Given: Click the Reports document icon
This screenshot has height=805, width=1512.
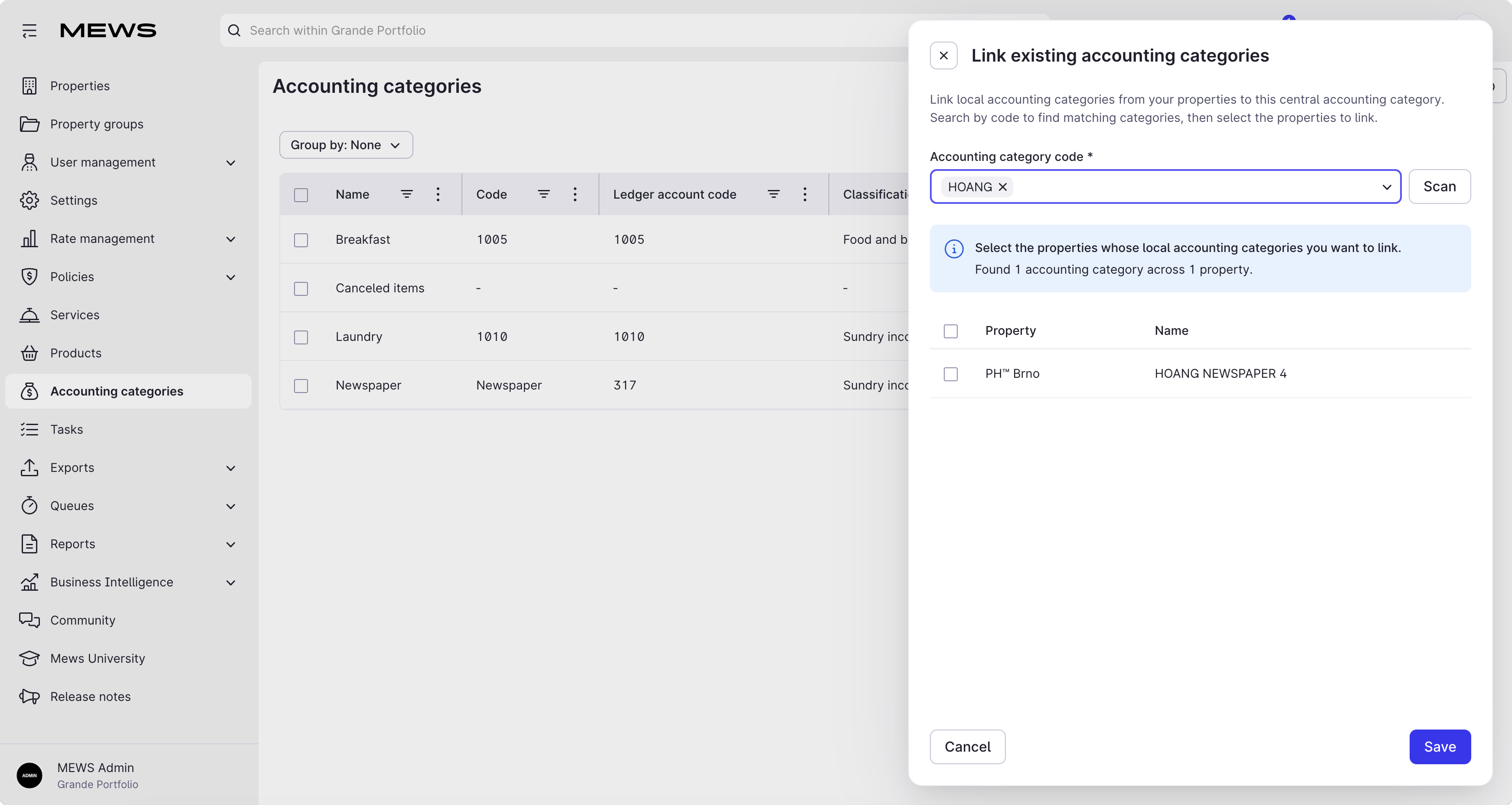Looking at the screenshot, I should (x=29, y=543).
